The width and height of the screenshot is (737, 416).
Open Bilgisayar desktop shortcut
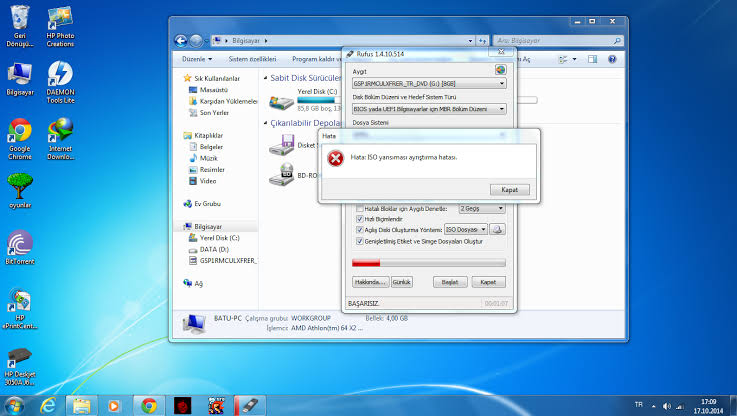point(20,79)
